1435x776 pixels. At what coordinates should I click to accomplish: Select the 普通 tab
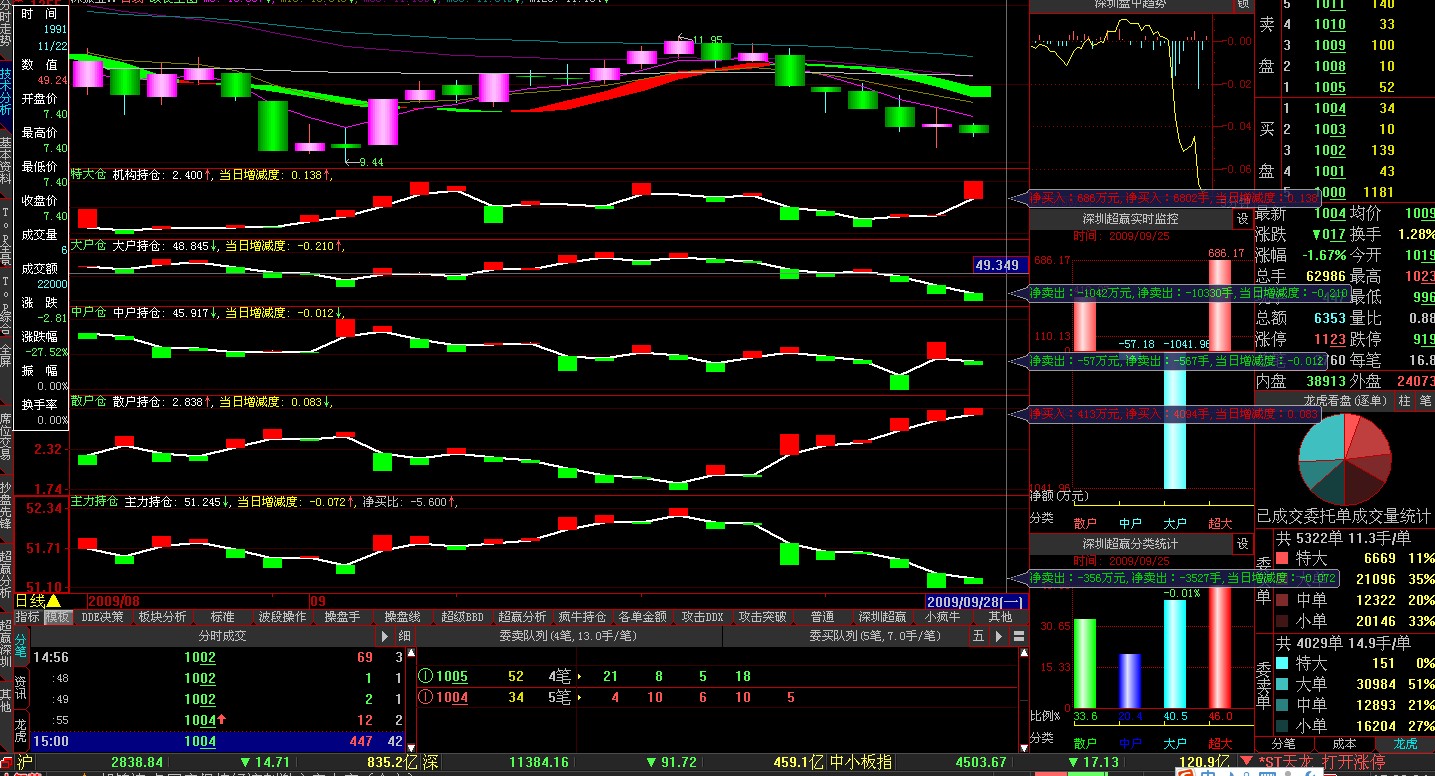coord(822,617)
